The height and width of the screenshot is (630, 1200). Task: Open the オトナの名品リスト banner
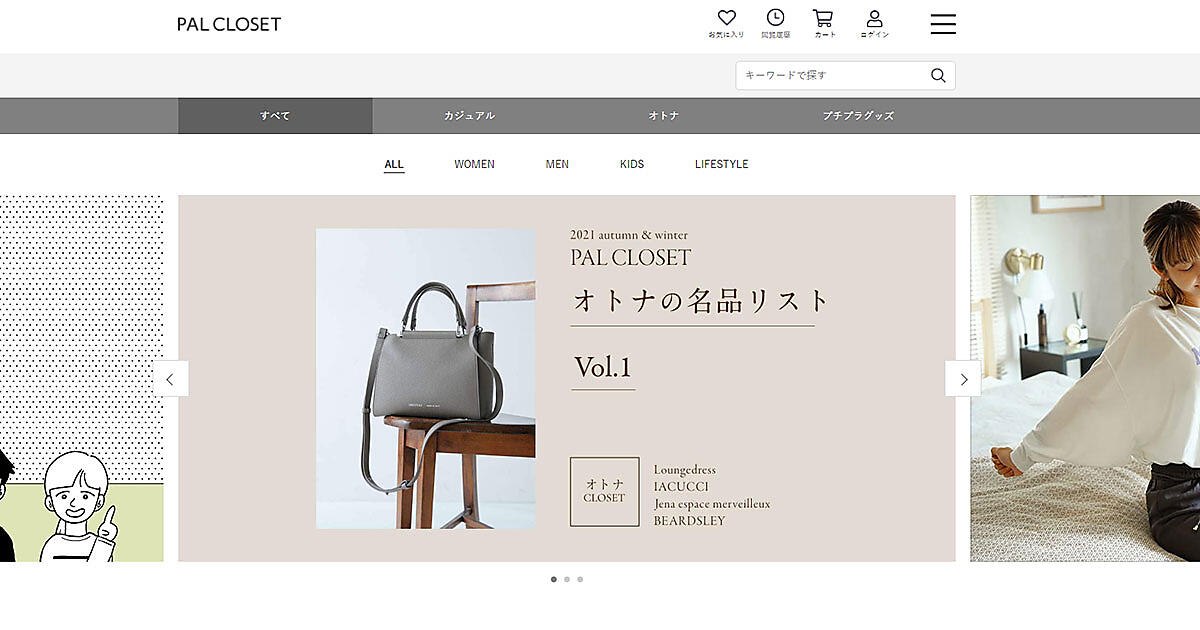567,378
